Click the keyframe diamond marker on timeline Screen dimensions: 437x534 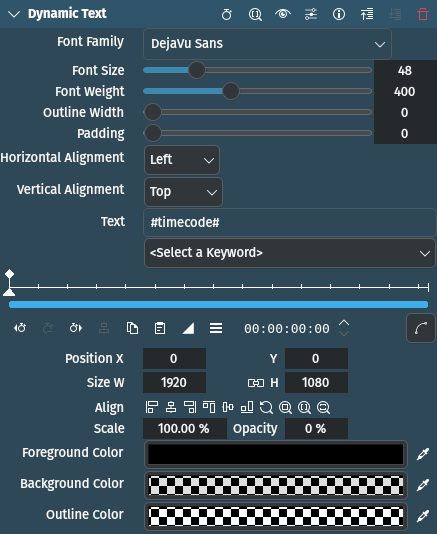[9, 274]
